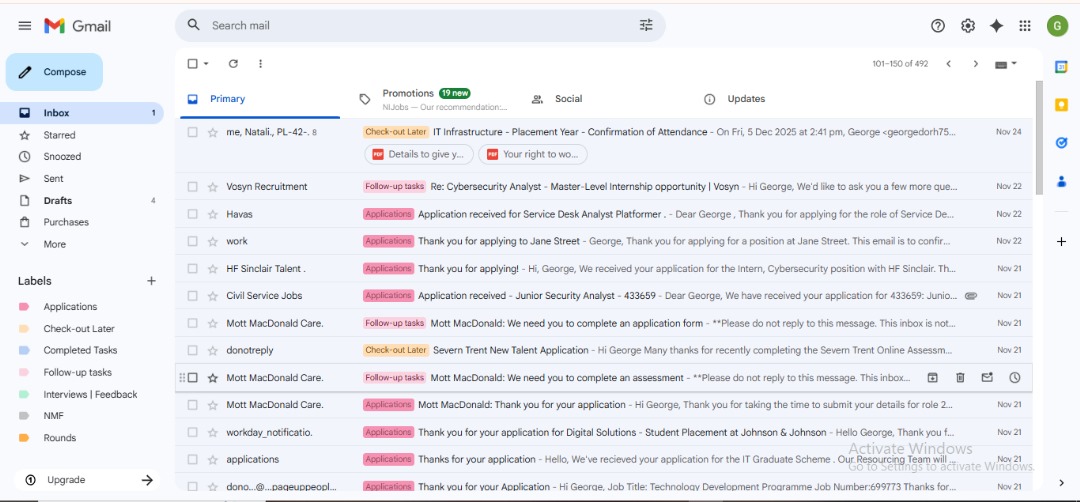Image resolution: width=1080 pixels, height=502 pixels.
Task: Open Google Tasks side panel
Action: [x=1061, y=143]
